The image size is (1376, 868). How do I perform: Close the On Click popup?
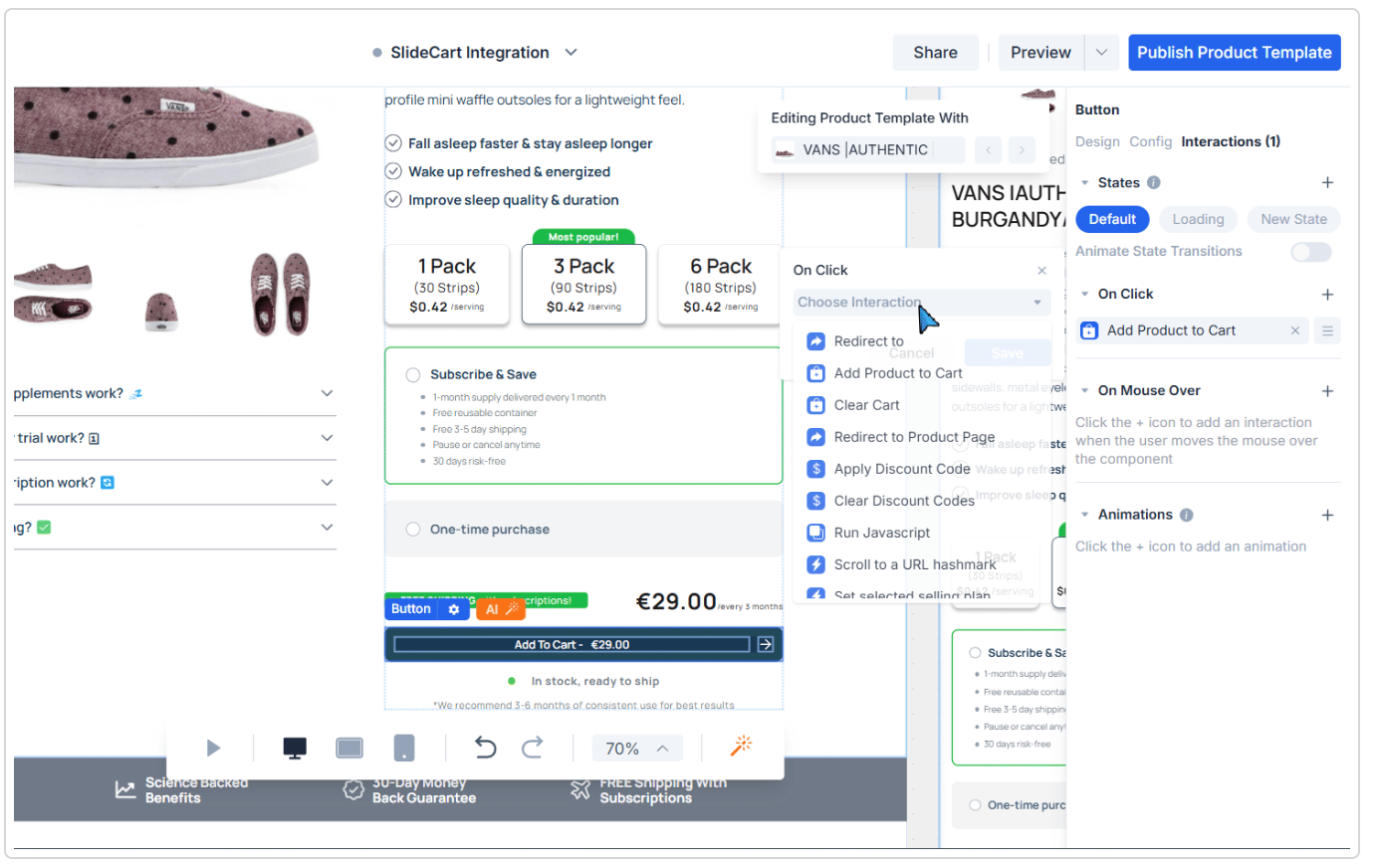[x=1041, y=271]
